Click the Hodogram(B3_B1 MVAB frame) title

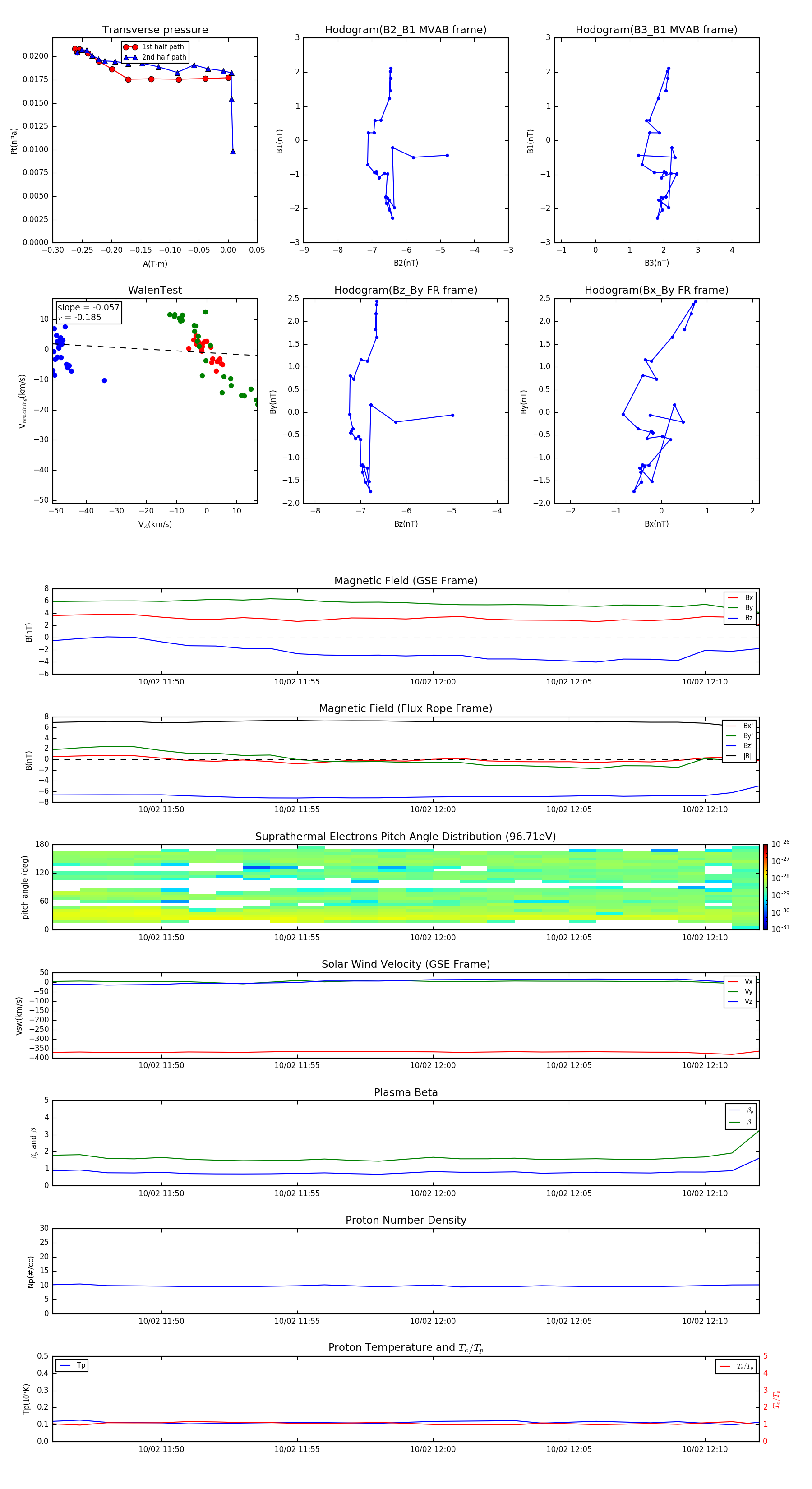pos(656,29)
